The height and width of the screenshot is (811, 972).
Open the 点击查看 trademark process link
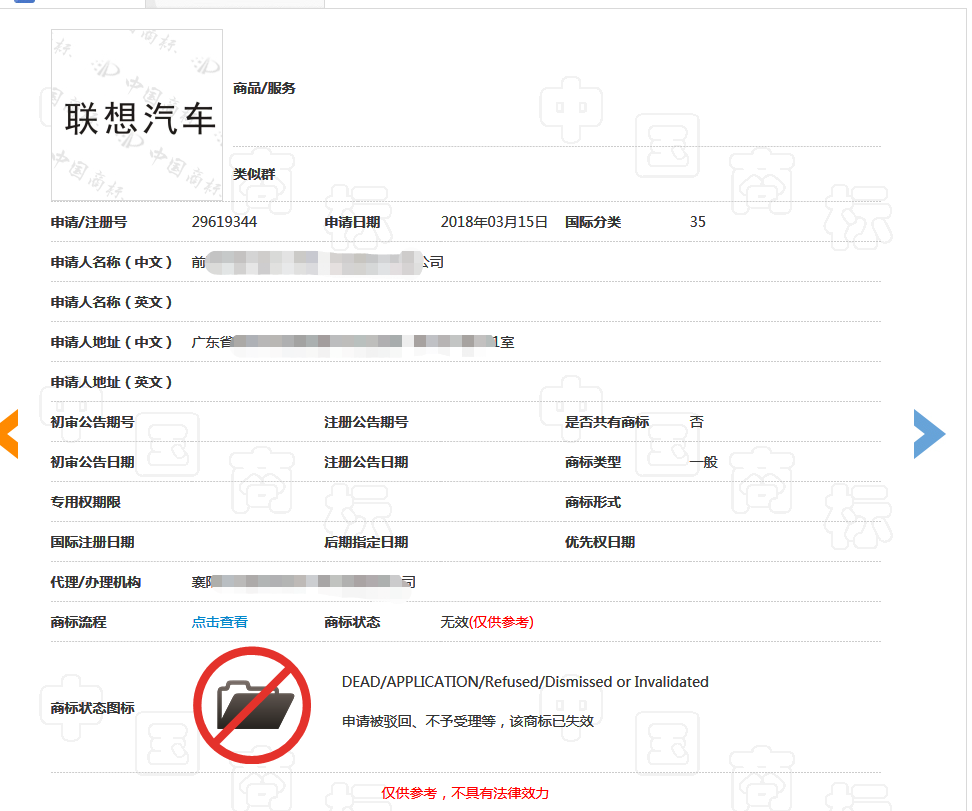tap(219, 622)
